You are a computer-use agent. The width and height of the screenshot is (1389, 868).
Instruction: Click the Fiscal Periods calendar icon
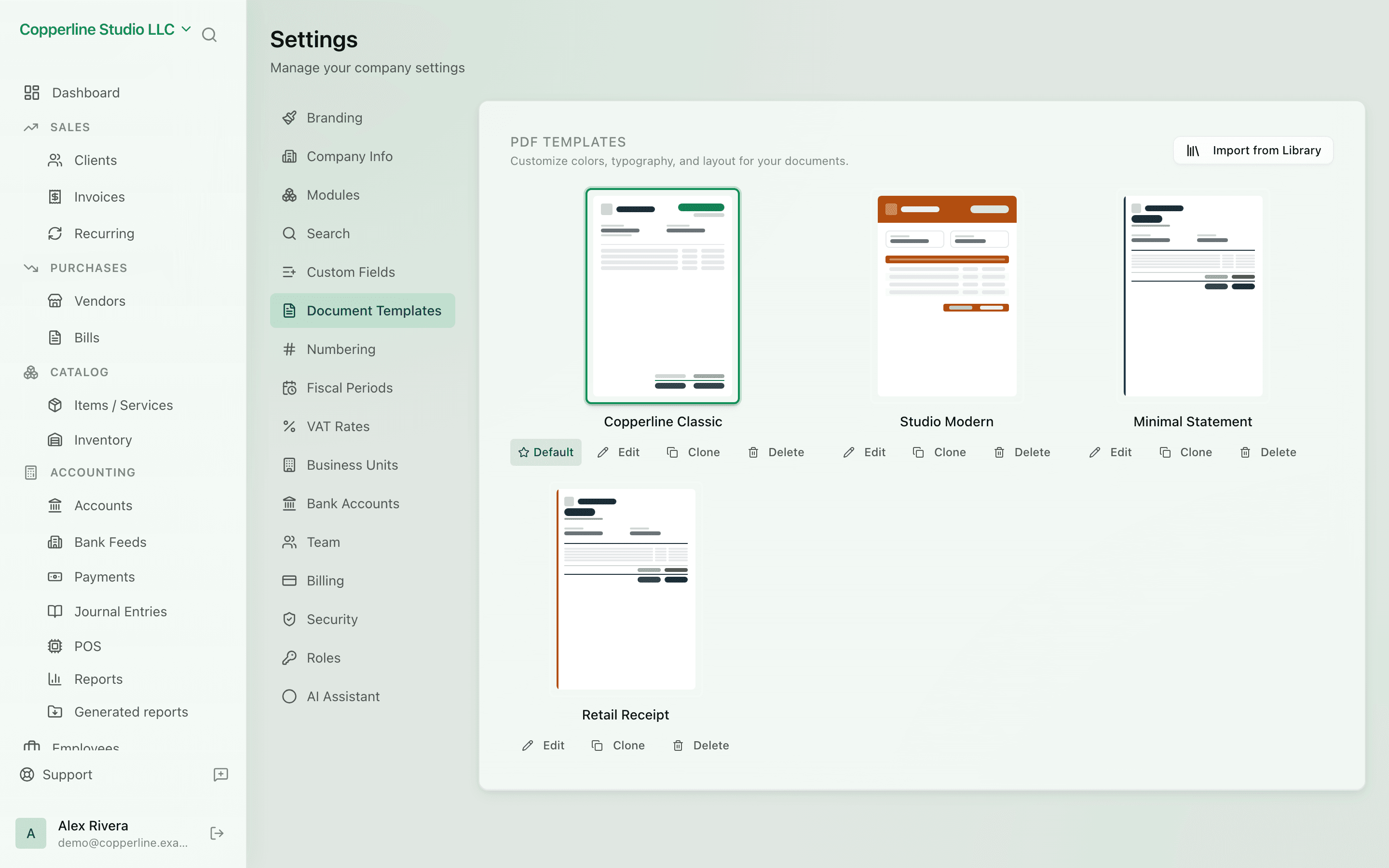[x=289, y=388]
